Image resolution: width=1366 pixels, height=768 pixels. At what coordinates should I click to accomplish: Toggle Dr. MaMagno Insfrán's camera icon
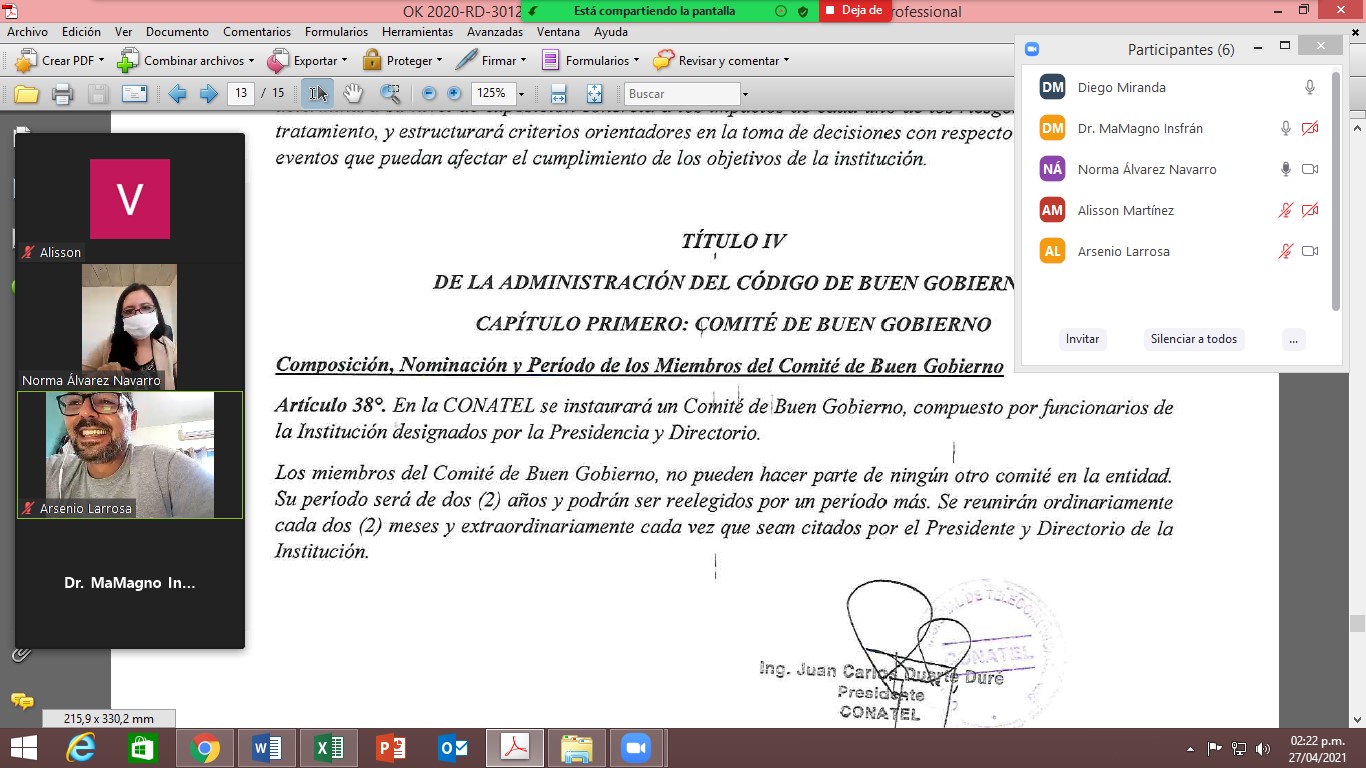click(1310, 129)
